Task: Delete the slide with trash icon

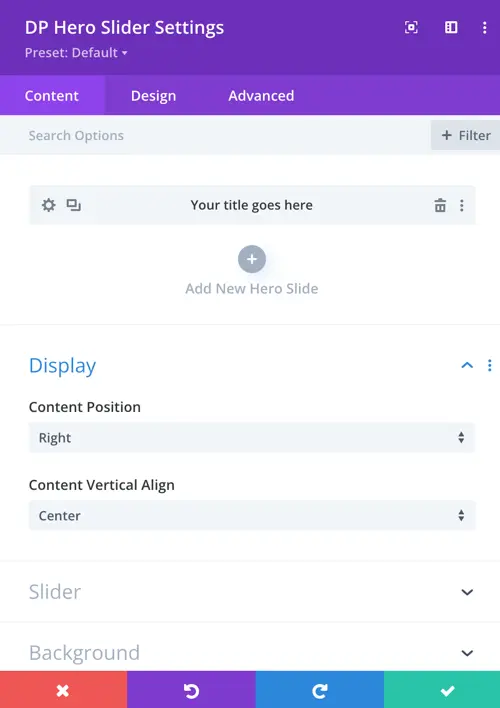Action: (x=440, y=205)
